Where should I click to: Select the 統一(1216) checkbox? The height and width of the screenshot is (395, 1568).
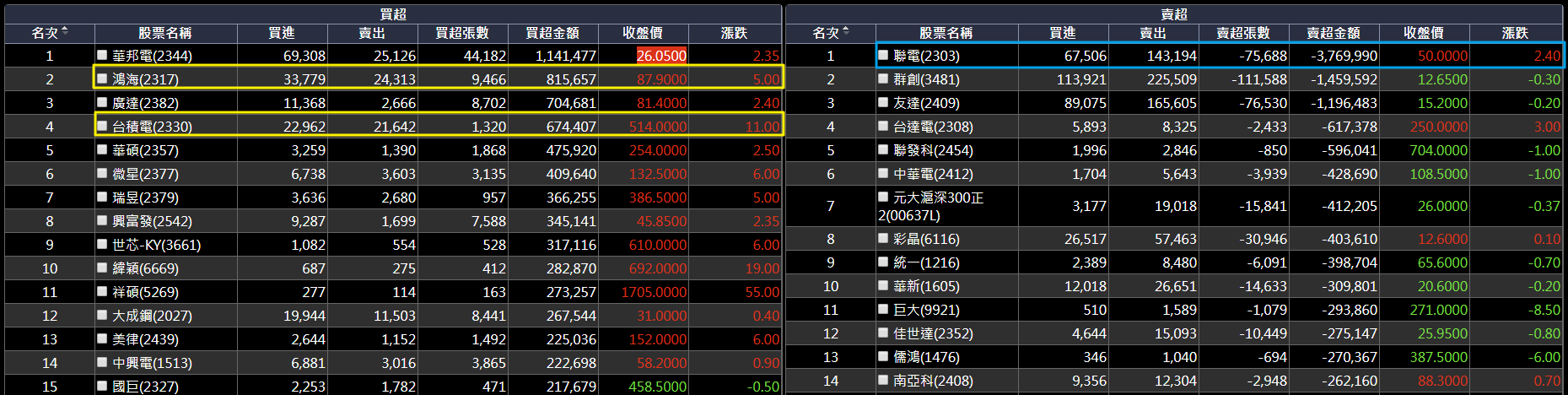pyautogui.click(x=883, y=261)
